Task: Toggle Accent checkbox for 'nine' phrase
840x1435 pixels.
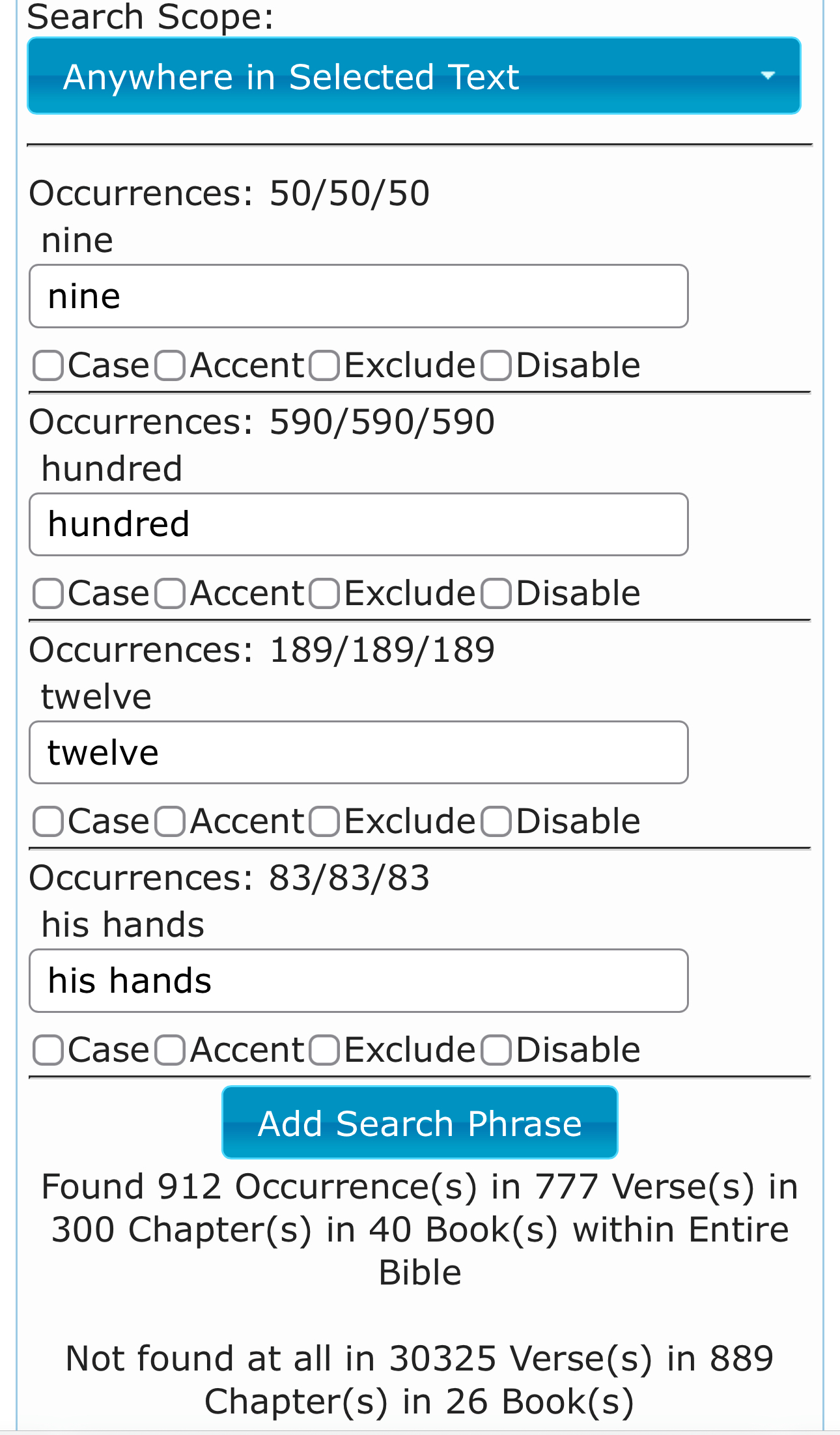Action: (x=171, y=365)
